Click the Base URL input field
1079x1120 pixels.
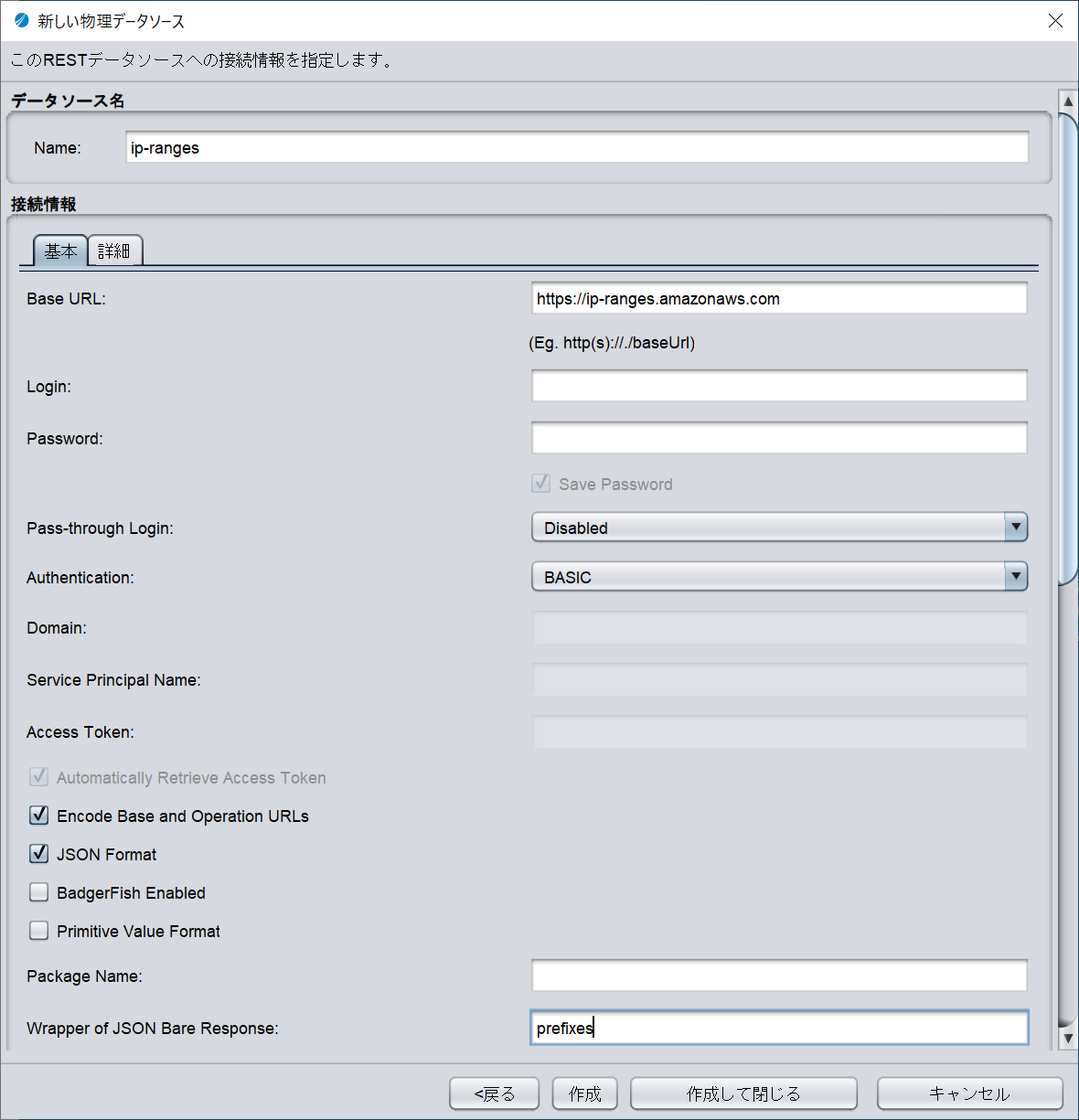pos(779,298)
